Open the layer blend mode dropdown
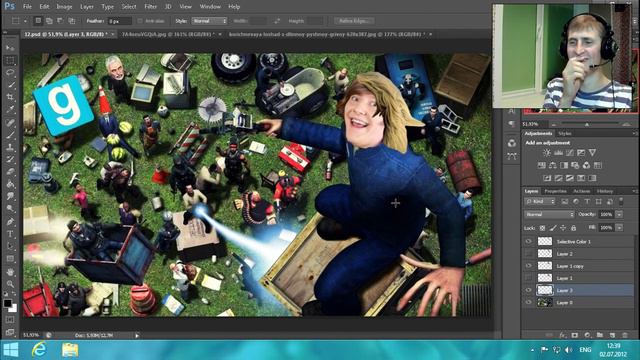Image resolution: width=640 pixels, height=360 pixels. pyautogui.click(x=549, y=214)
